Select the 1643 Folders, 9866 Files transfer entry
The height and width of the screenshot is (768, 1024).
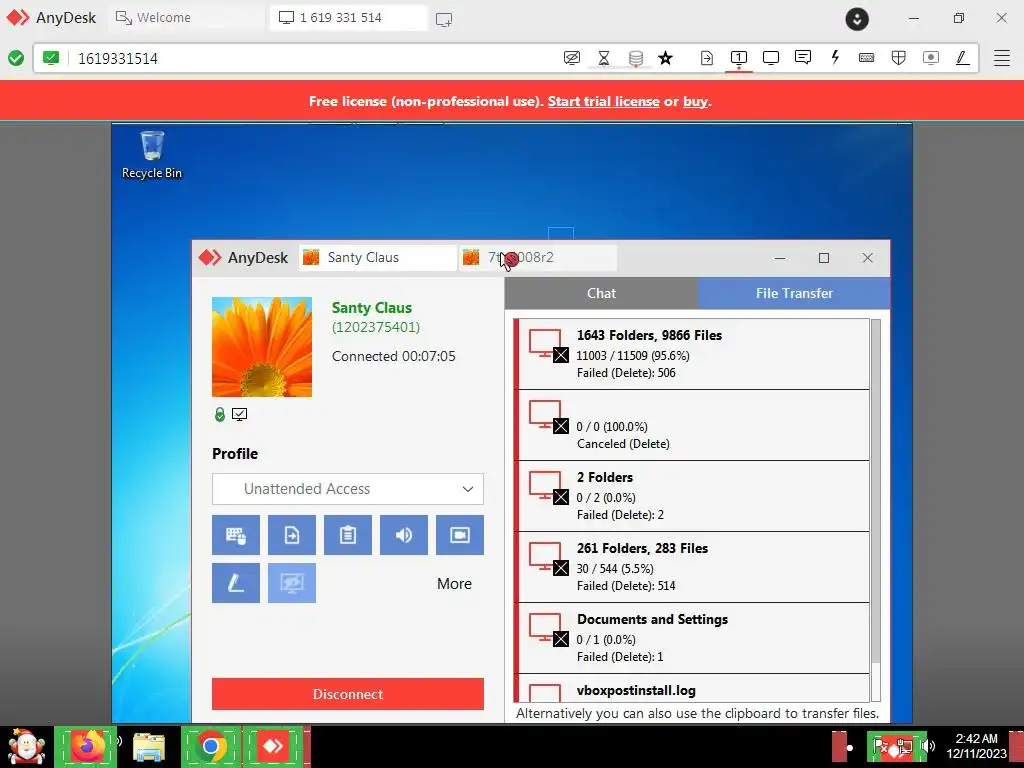692,354
